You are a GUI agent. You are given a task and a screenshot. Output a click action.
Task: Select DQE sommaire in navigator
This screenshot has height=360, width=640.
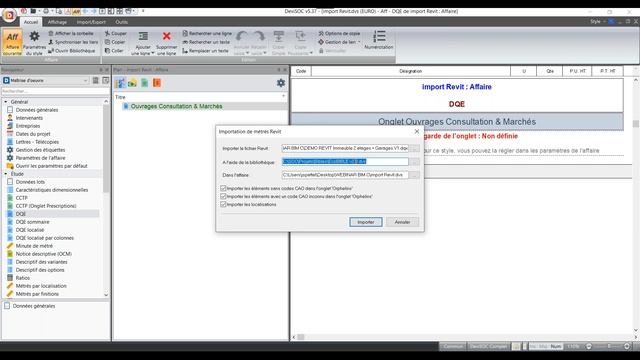pyautogui.click(x=32, y=222)
